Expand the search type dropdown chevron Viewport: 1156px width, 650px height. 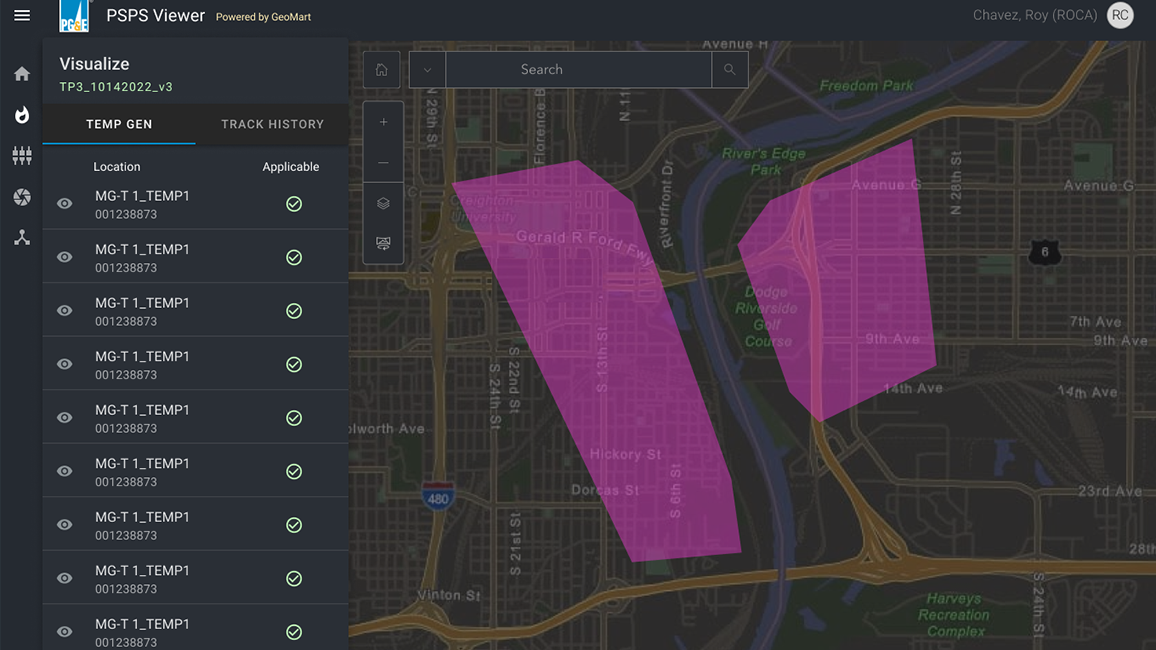pyautogui.click(x=427, y=70)
